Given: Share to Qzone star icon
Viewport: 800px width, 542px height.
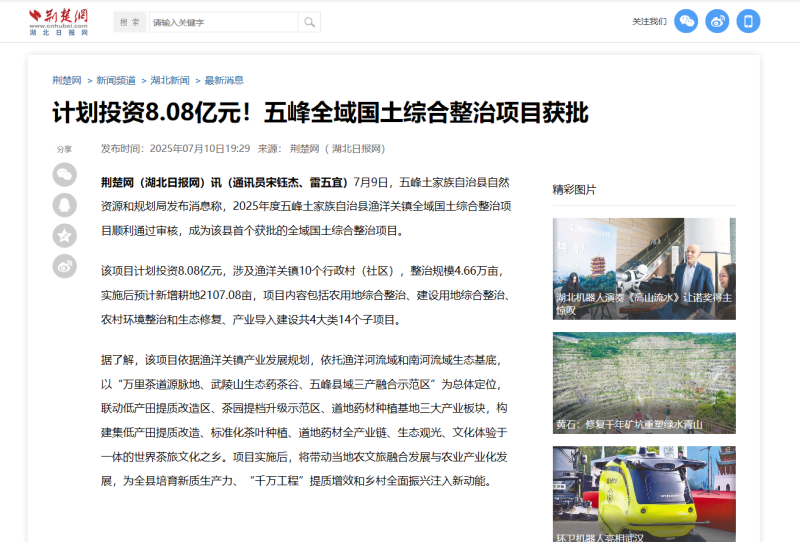Looking at the screenshot, I should point(65,236).
